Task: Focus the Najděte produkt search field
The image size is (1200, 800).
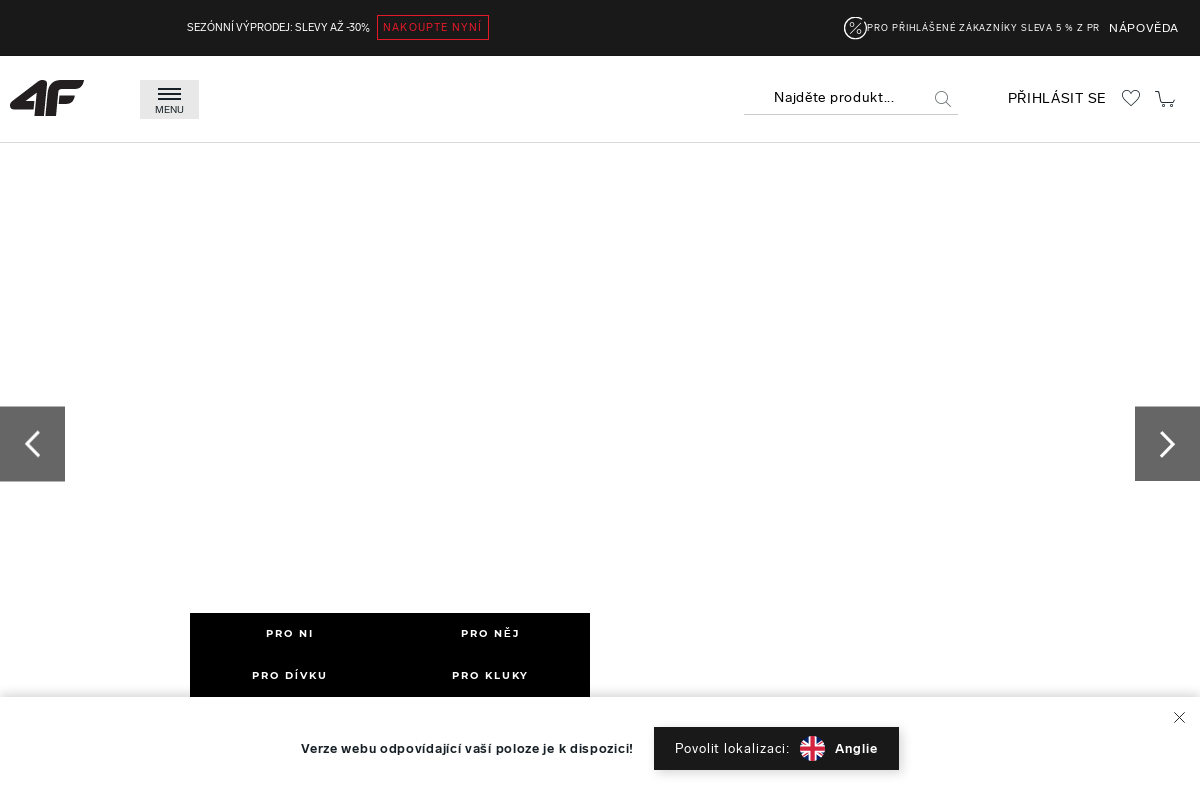Action: point(840,98)
